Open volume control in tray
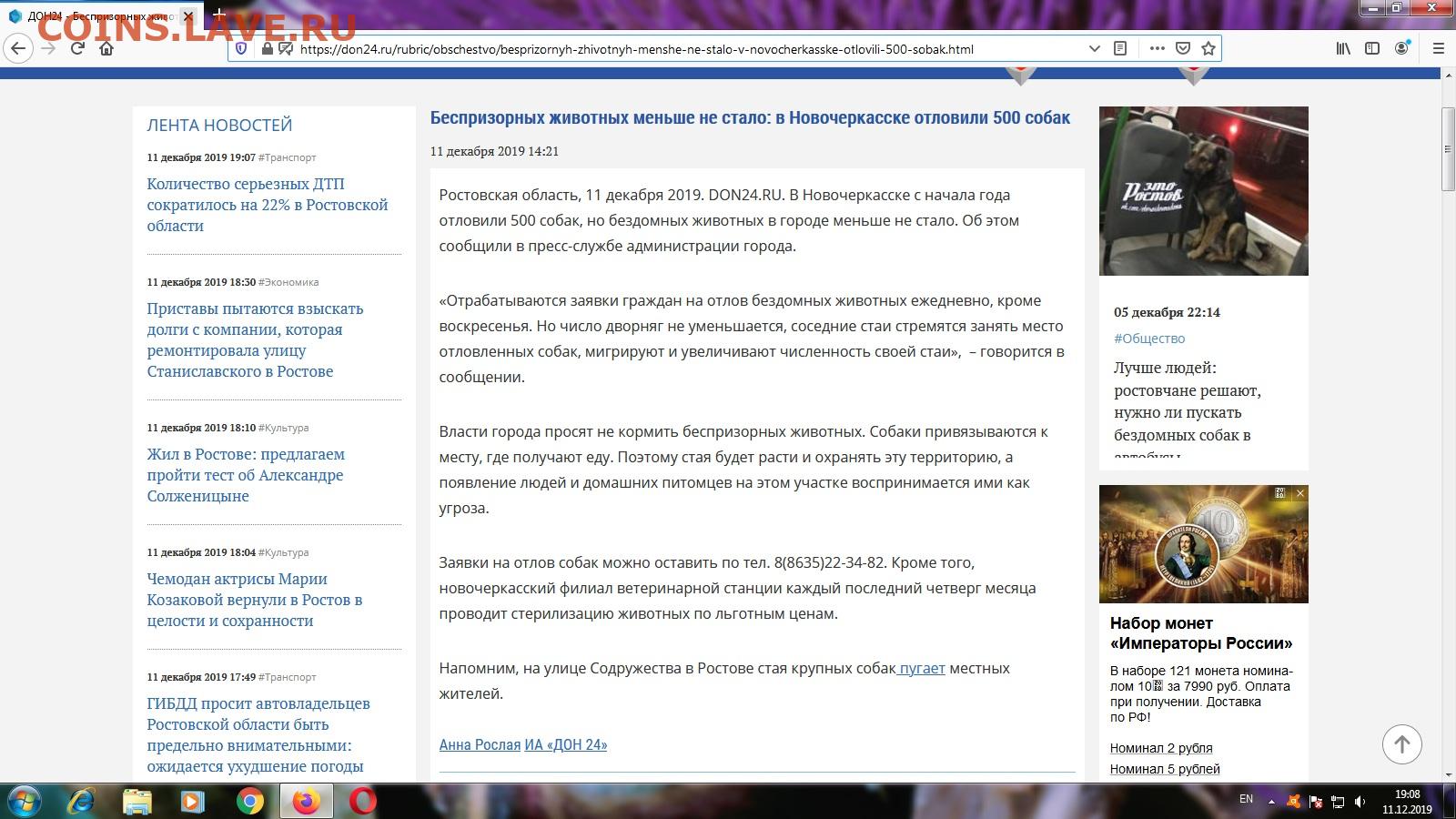This screenshot has width=1456, height=819. click(x=1360, y=802)
